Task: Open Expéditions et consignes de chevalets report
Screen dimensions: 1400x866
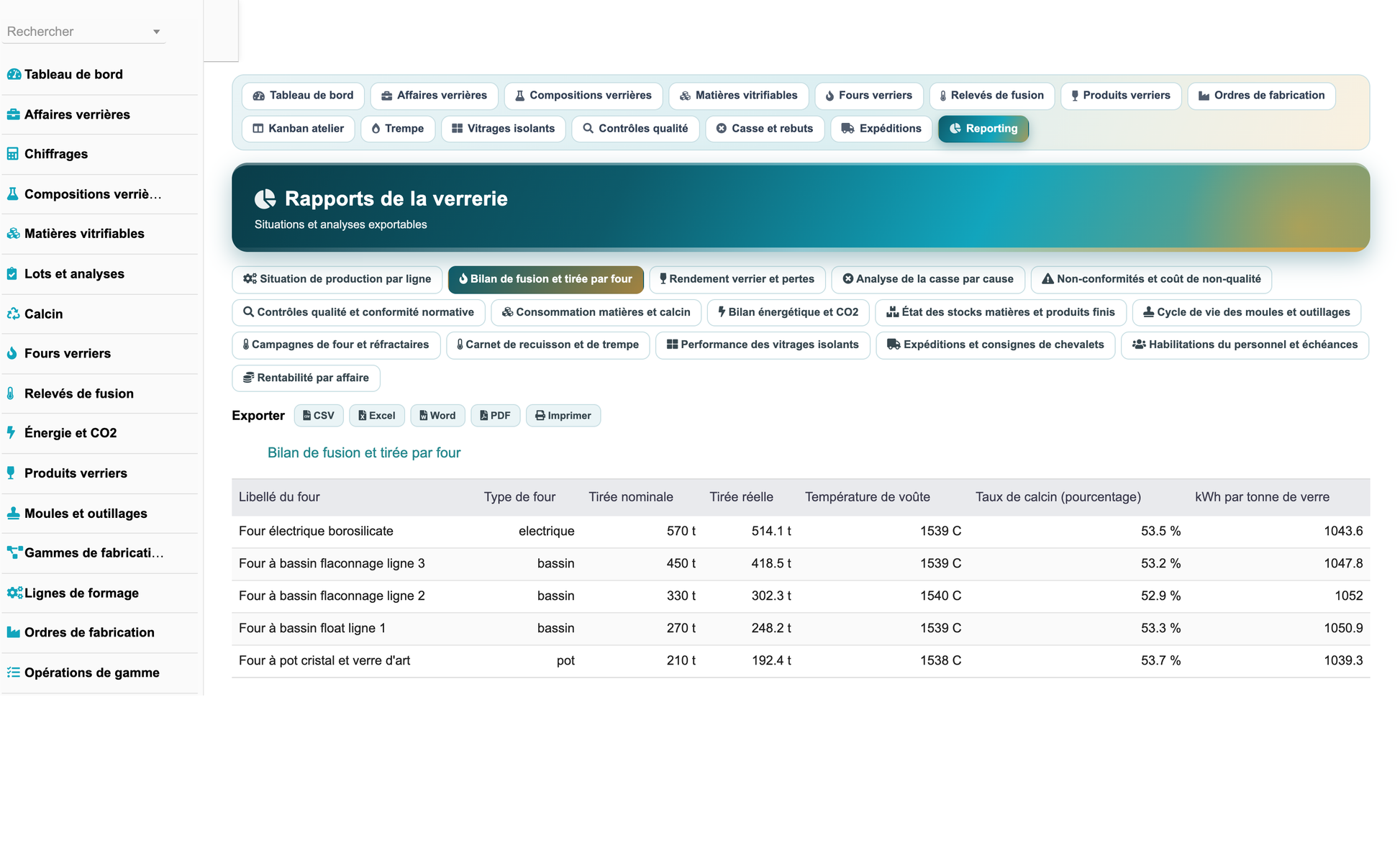Action: click(996, 345)
